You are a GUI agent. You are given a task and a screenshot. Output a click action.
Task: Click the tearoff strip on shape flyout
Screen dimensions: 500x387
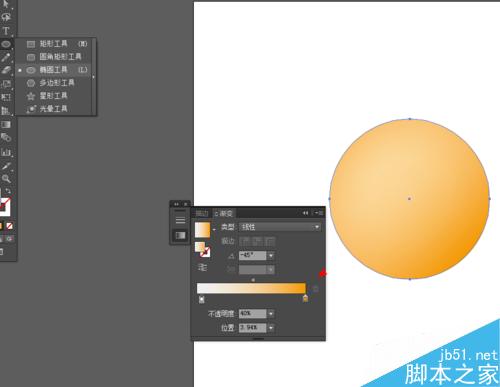pyautogui.click(x=94, y=77)
